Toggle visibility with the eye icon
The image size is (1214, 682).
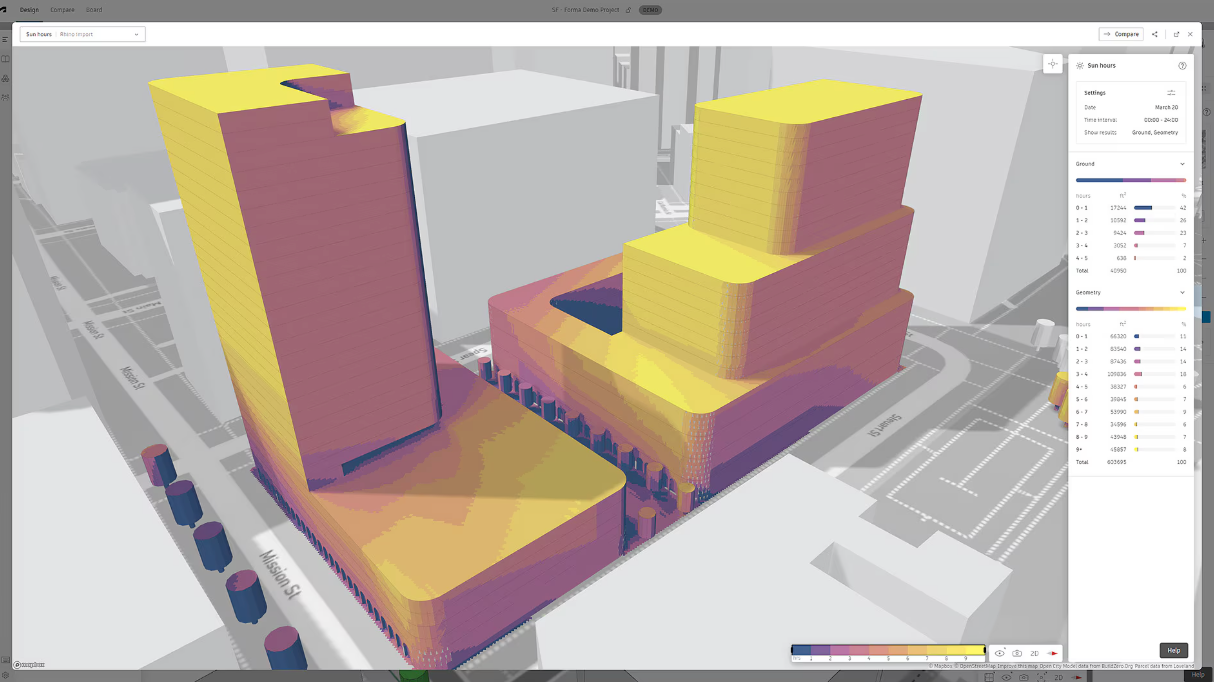pos(999,653)
